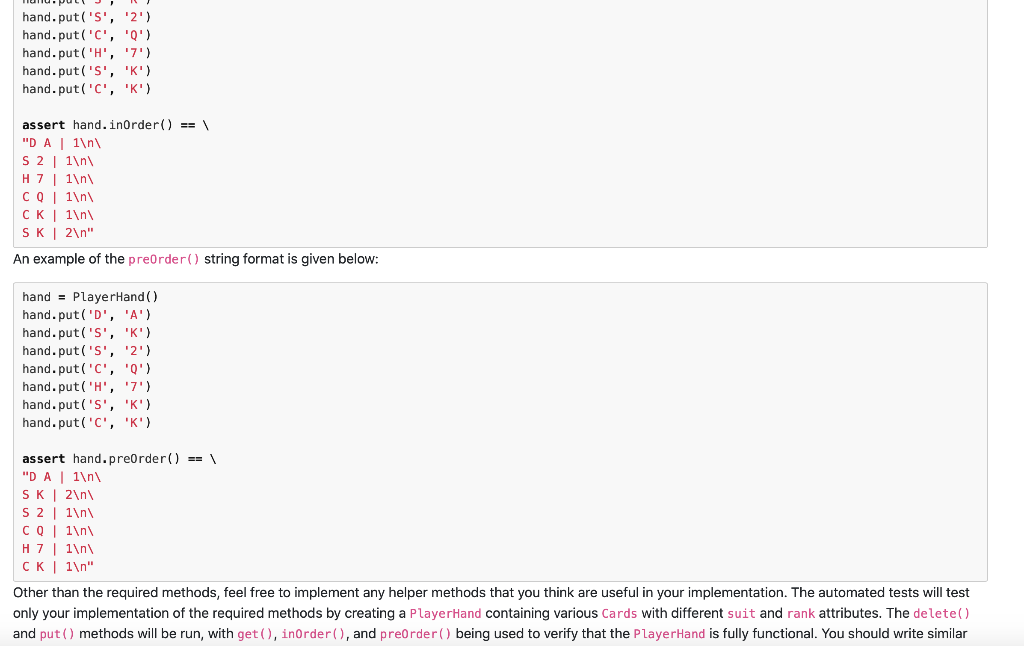Click hand.put('S', '2') above the inOrder assert
Viewport: 1024px width, 646px height.
click(x=87, y=17)
